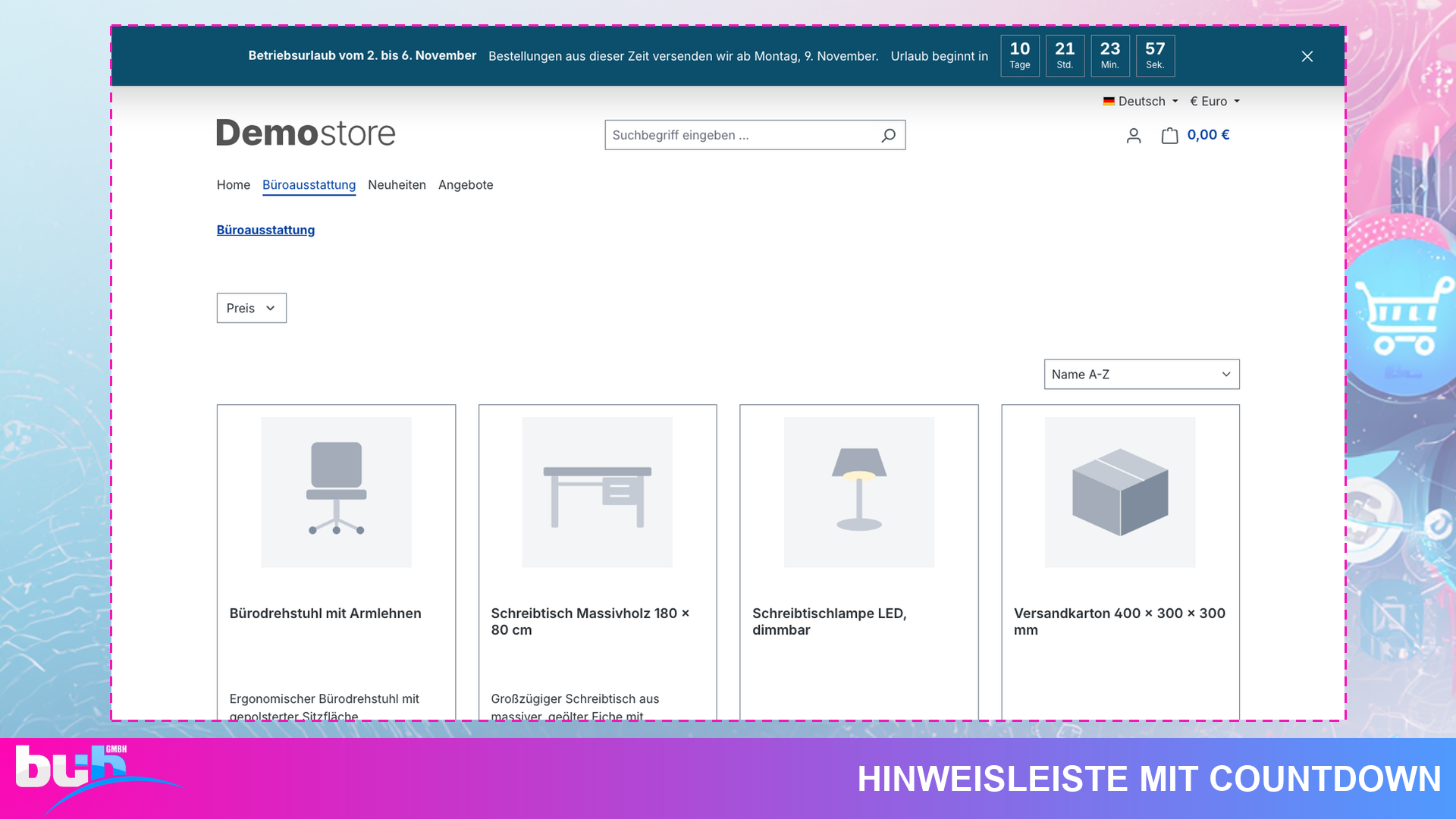Open Schreibtischlampe LED, dimmbar title

[830, 622]
